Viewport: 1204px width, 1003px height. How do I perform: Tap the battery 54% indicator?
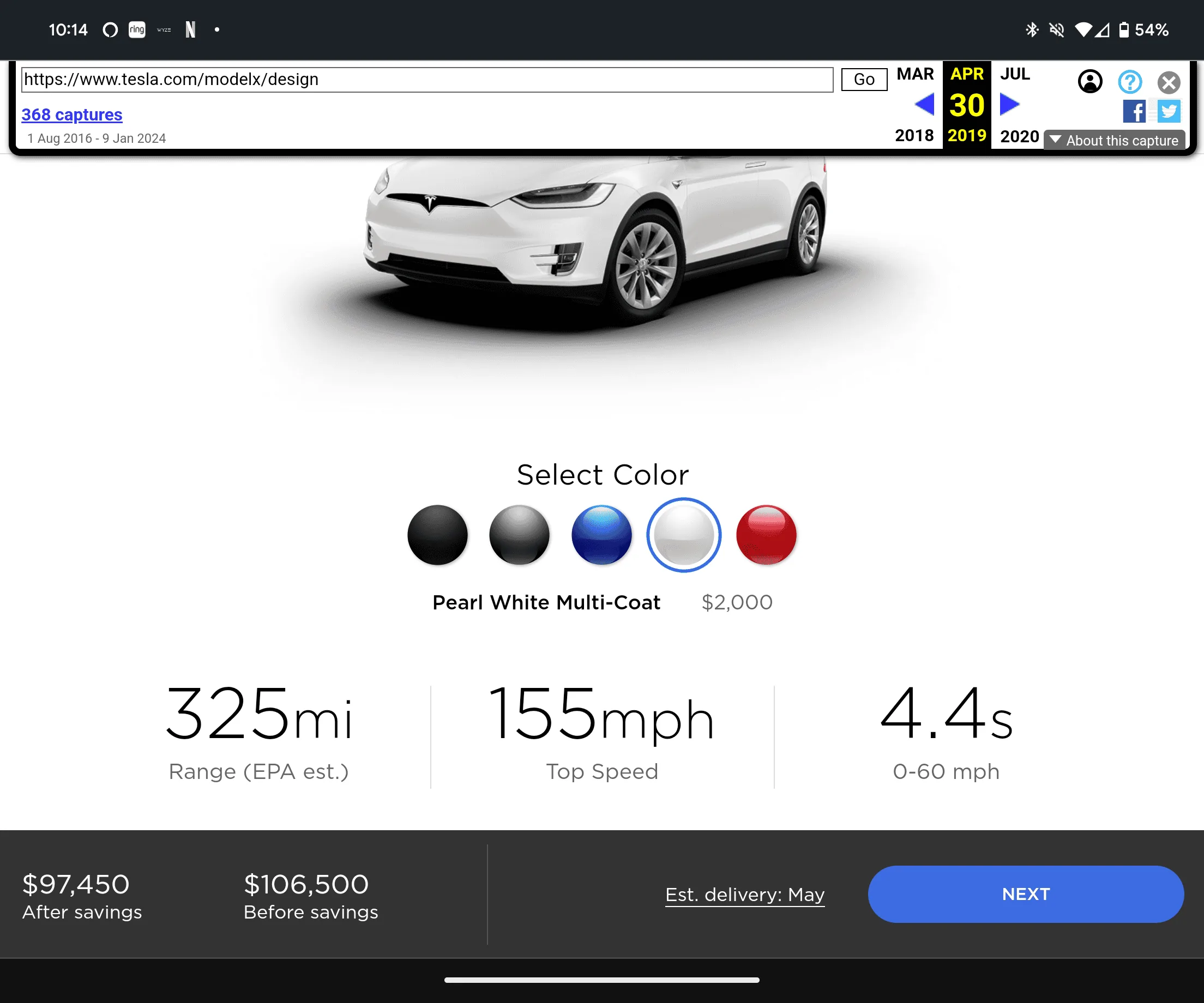[1144, 30]
